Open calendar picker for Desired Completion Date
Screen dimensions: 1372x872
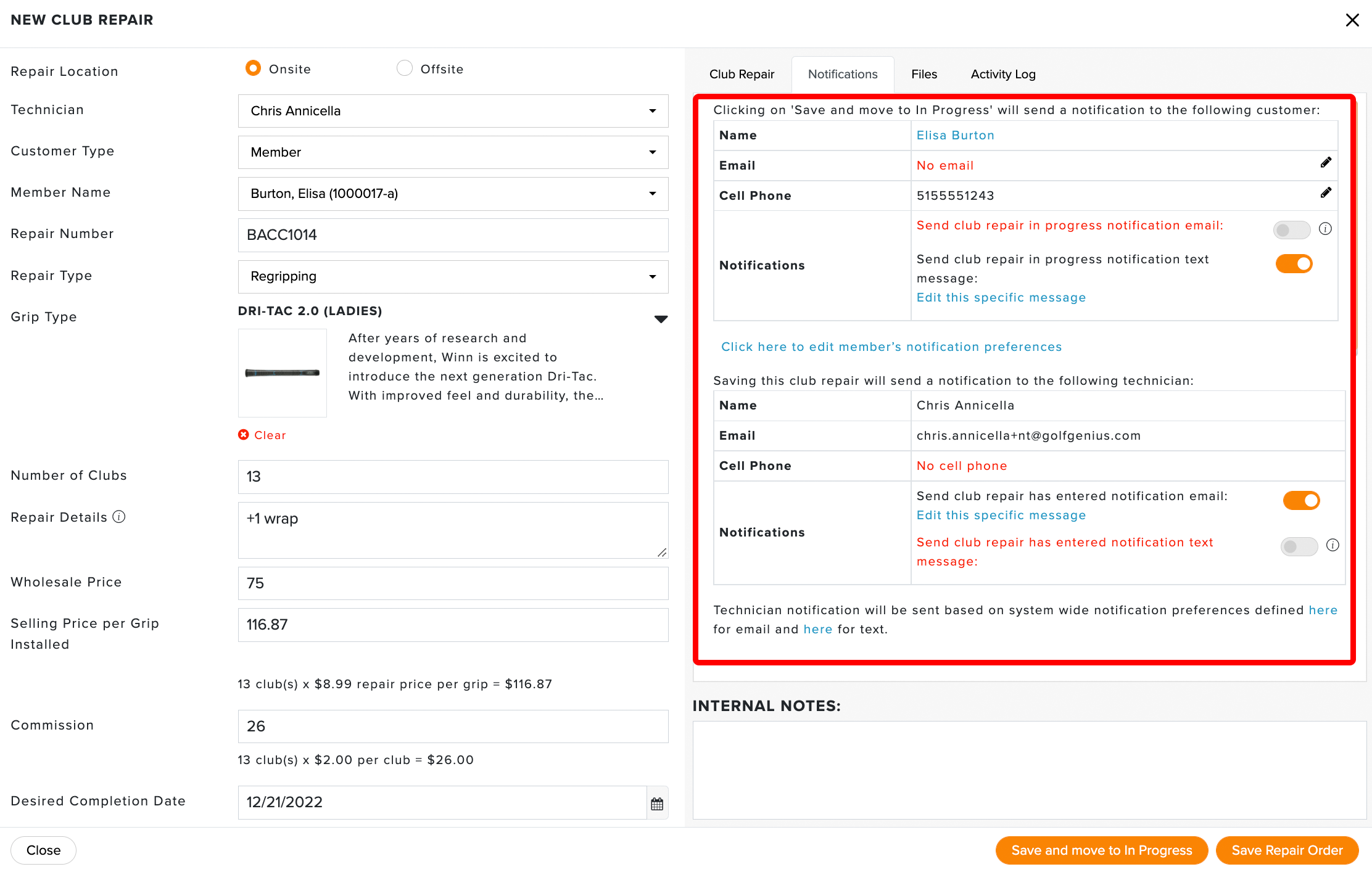click(x=657, y=804)
